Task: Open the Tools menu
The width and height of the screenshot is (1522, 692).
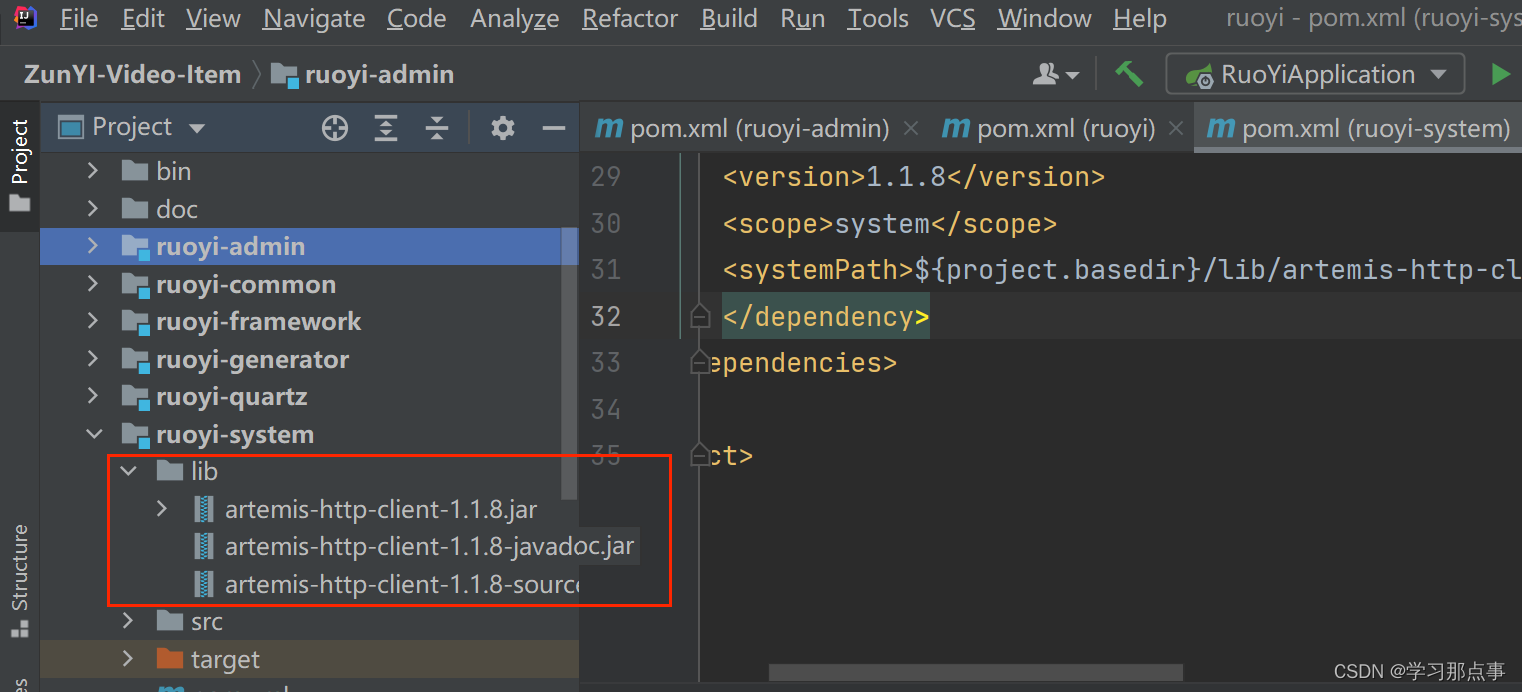Action: tap(877, 18)
